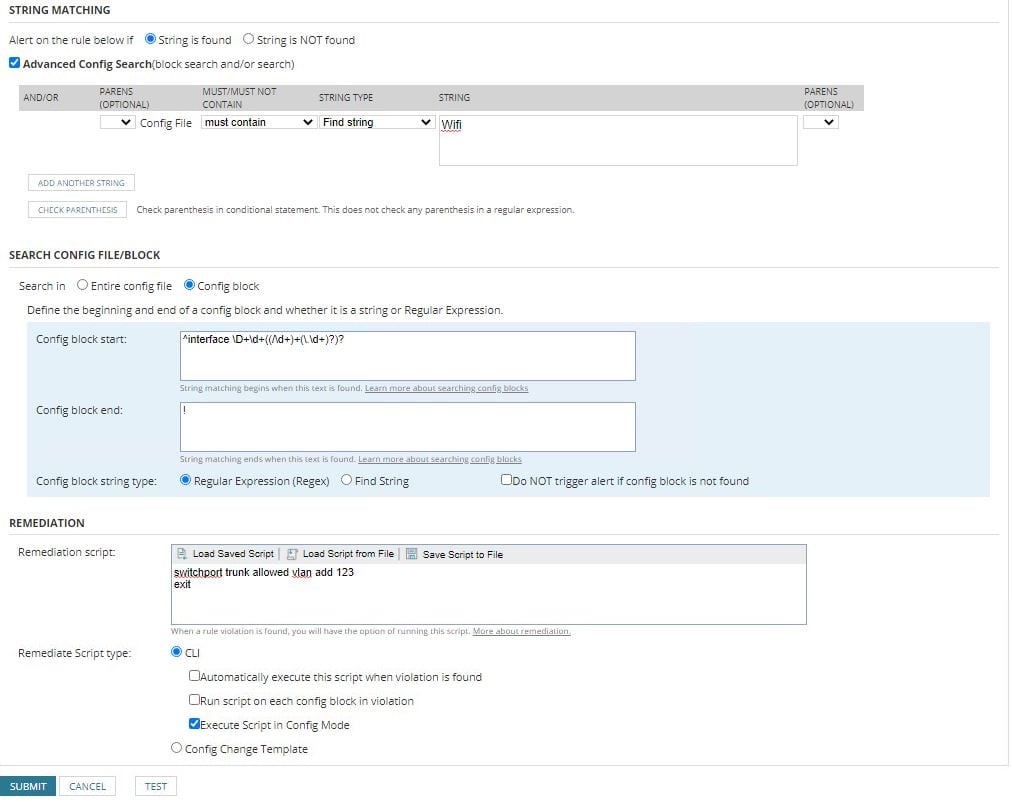Toggle 'Execute Script in Config Mode' checkbox
1013x802 pixels.
click(194, 723)
